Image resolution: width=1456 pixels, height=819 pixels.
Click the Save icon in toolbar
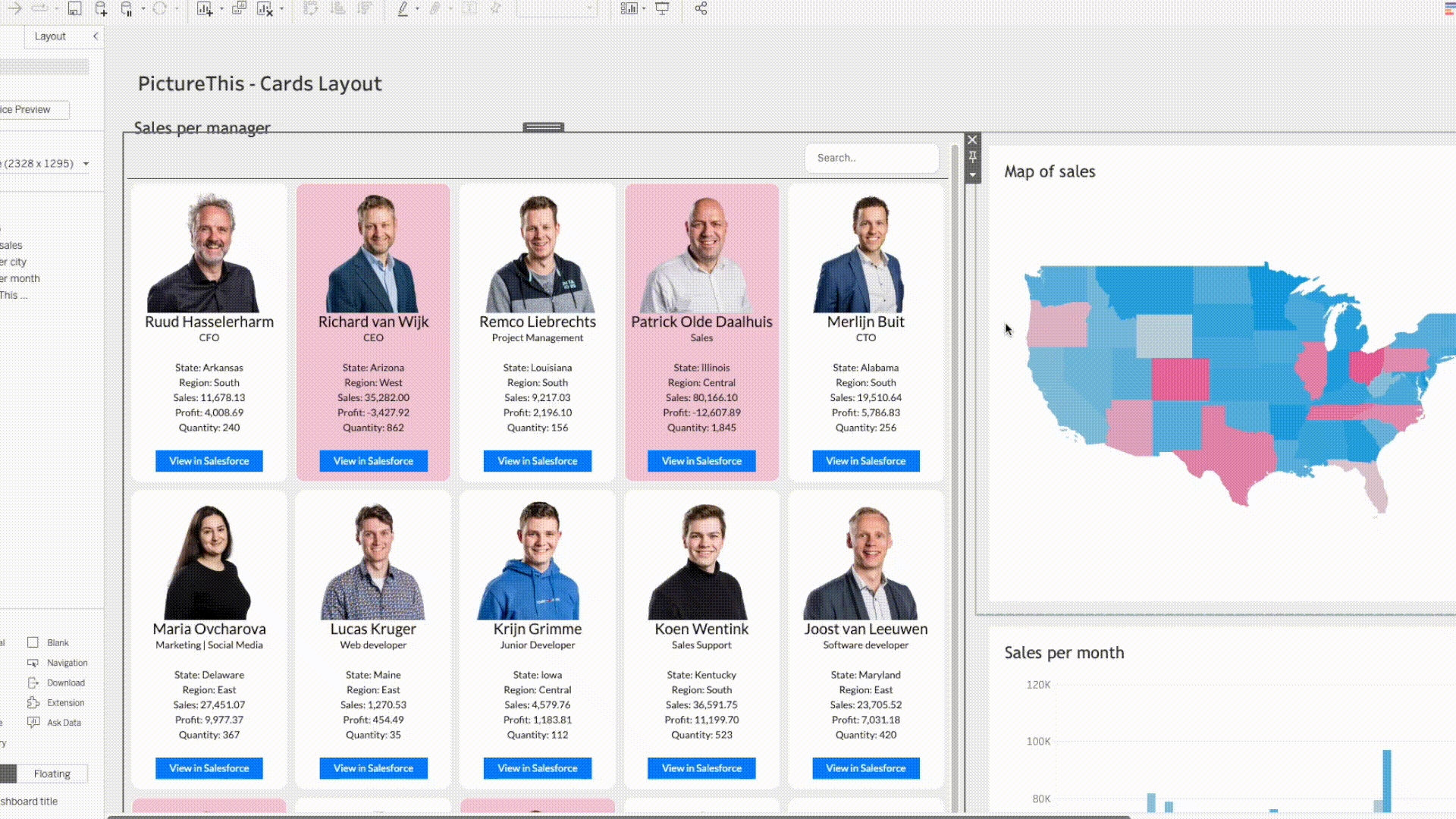point(74,9)
